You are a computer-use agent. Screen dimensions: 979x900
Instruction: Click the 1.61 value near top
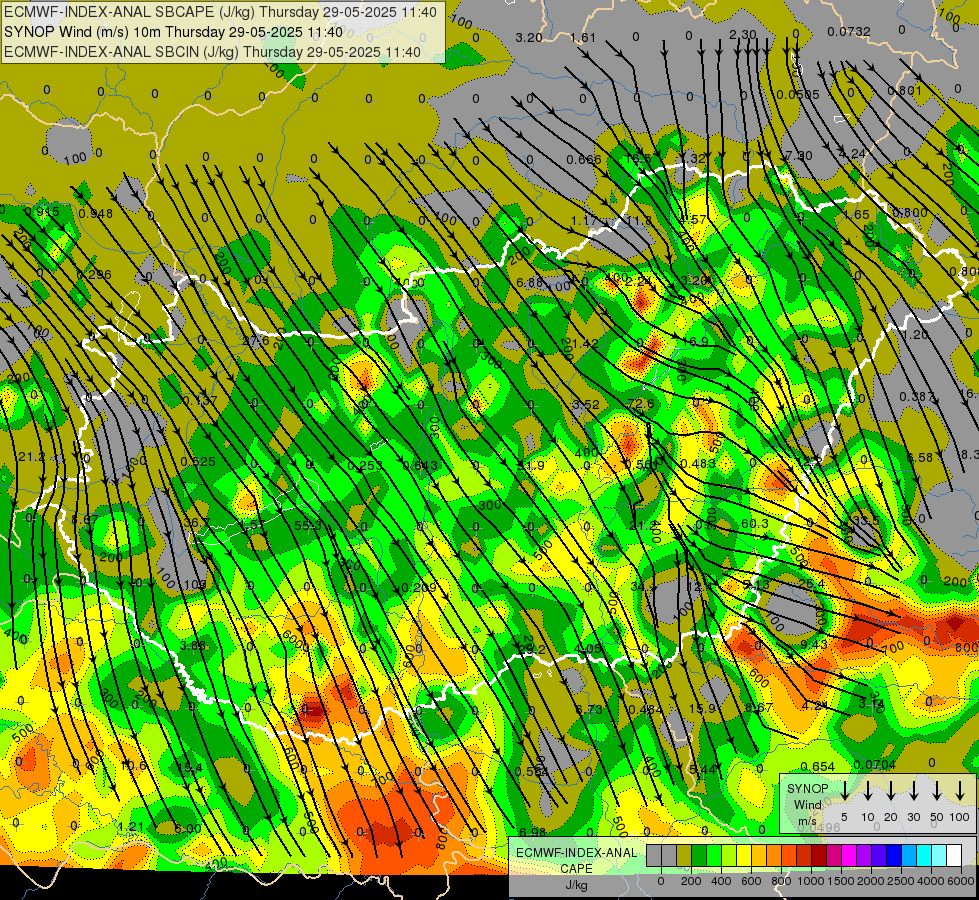(x=583, y=37)
